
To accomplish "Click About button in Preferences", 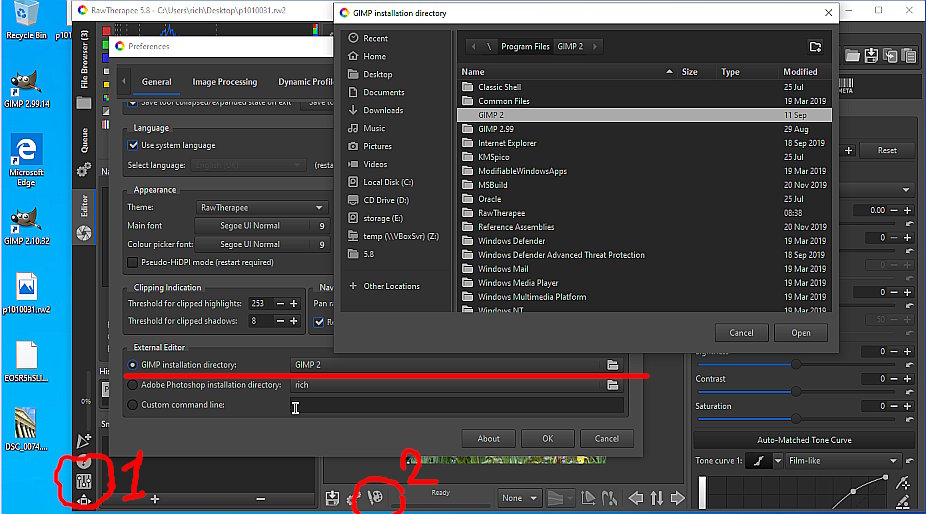I will tap(488, 439).
